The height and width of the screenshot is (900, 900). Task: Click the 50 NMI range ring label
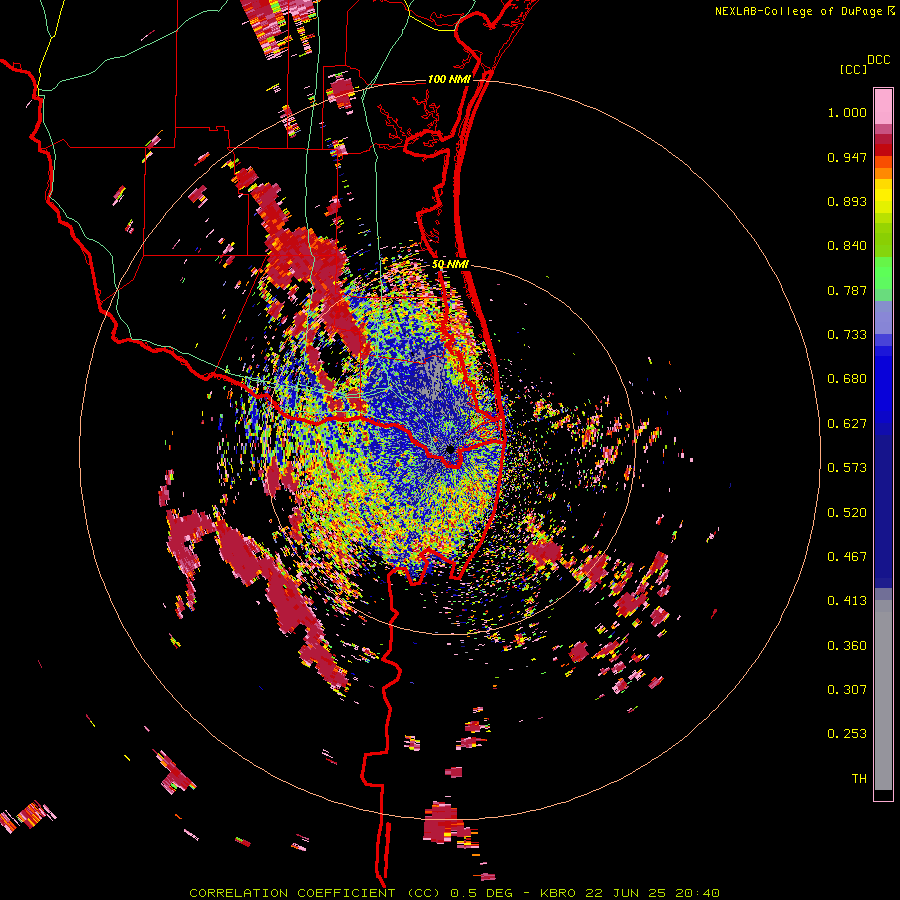(450, 264)
